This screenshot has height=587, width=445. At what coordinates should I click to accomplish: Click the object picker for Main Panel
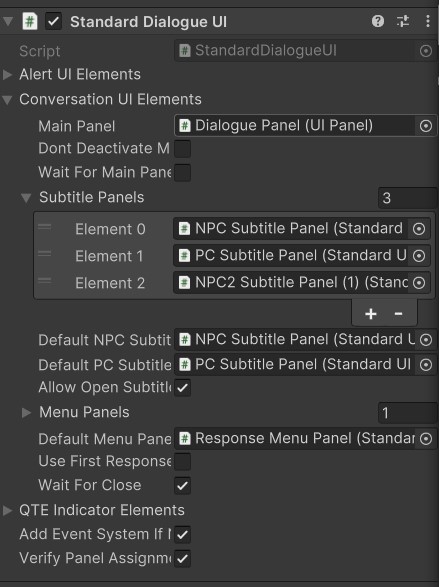pyautogui.click(x=426, y=126)
